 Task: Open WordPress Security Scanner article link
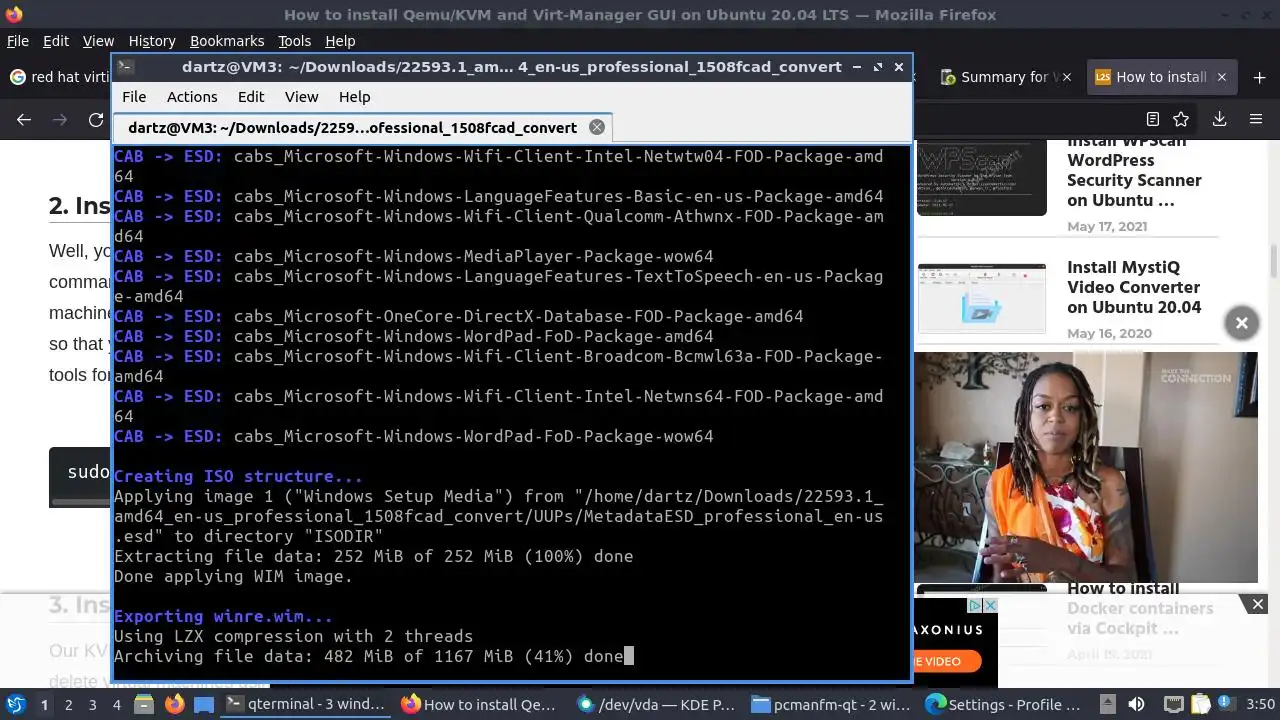click(x=1134, y=172)
